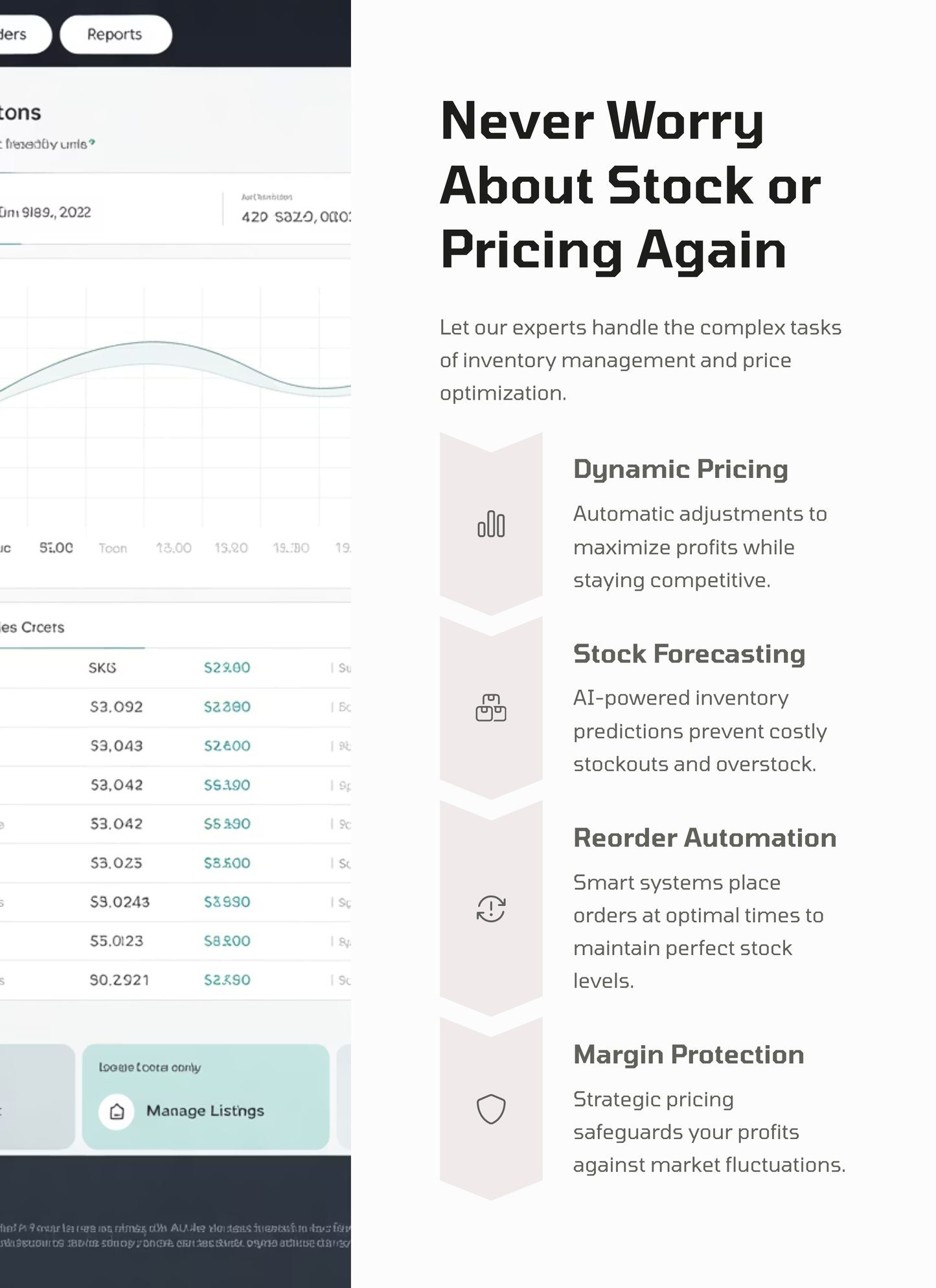Select the Reorder Automation refresh cycle icon
The image size is (936, 1288).
click(492, 910)
